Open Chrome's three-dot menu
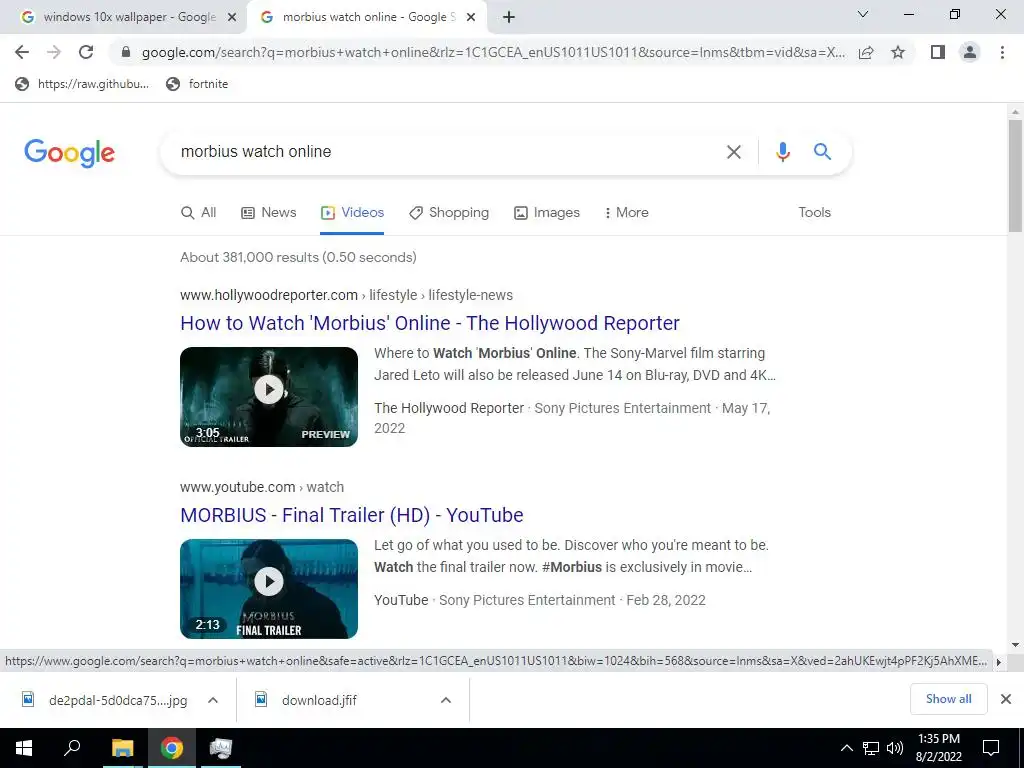 coord(1002,52)
